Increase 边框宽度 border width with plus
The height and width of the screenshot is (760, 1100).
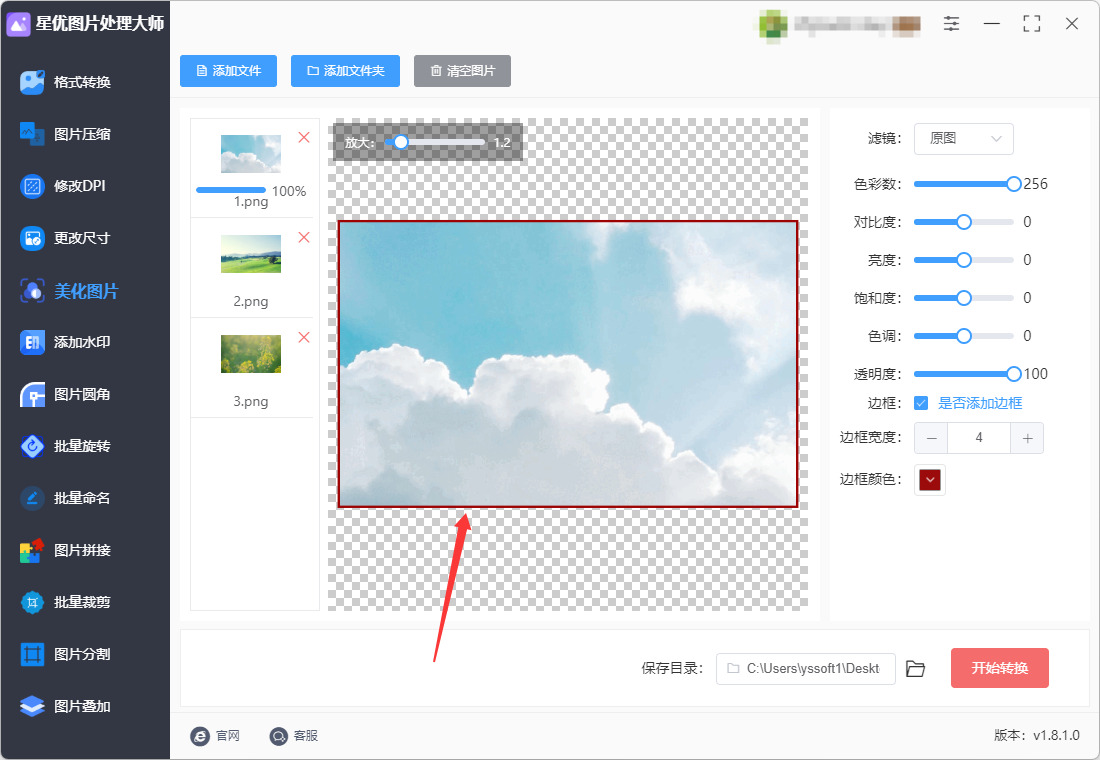coord(1027,439)
